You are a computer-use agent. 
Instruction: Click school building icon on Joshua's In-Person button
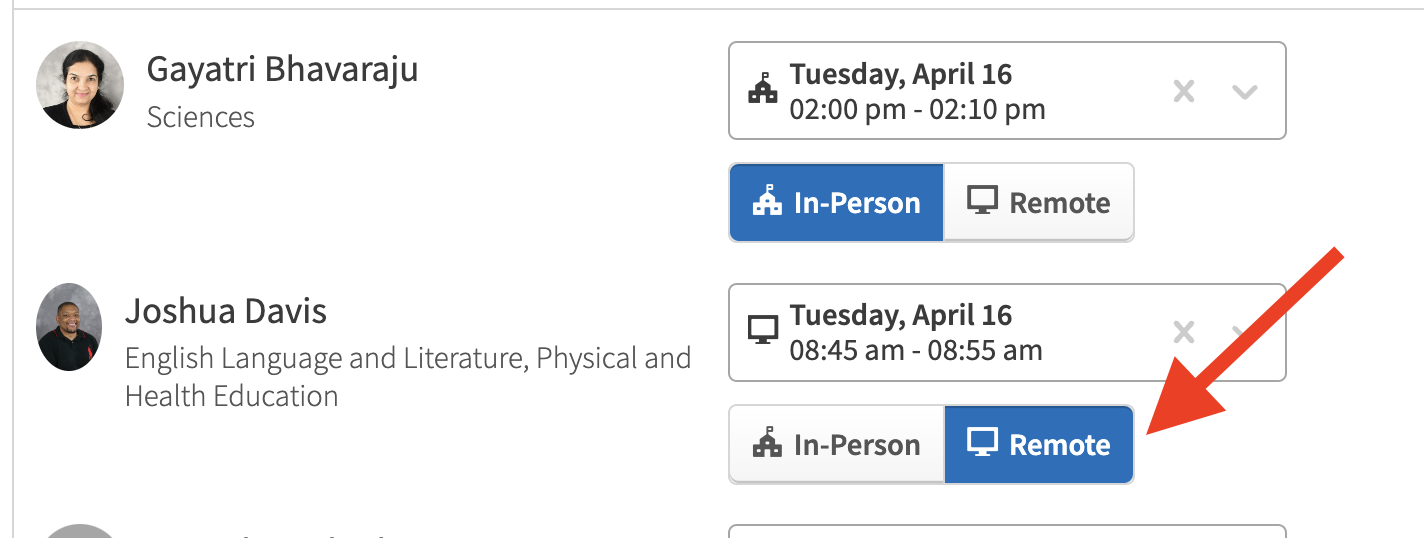(x=768, y=445)
